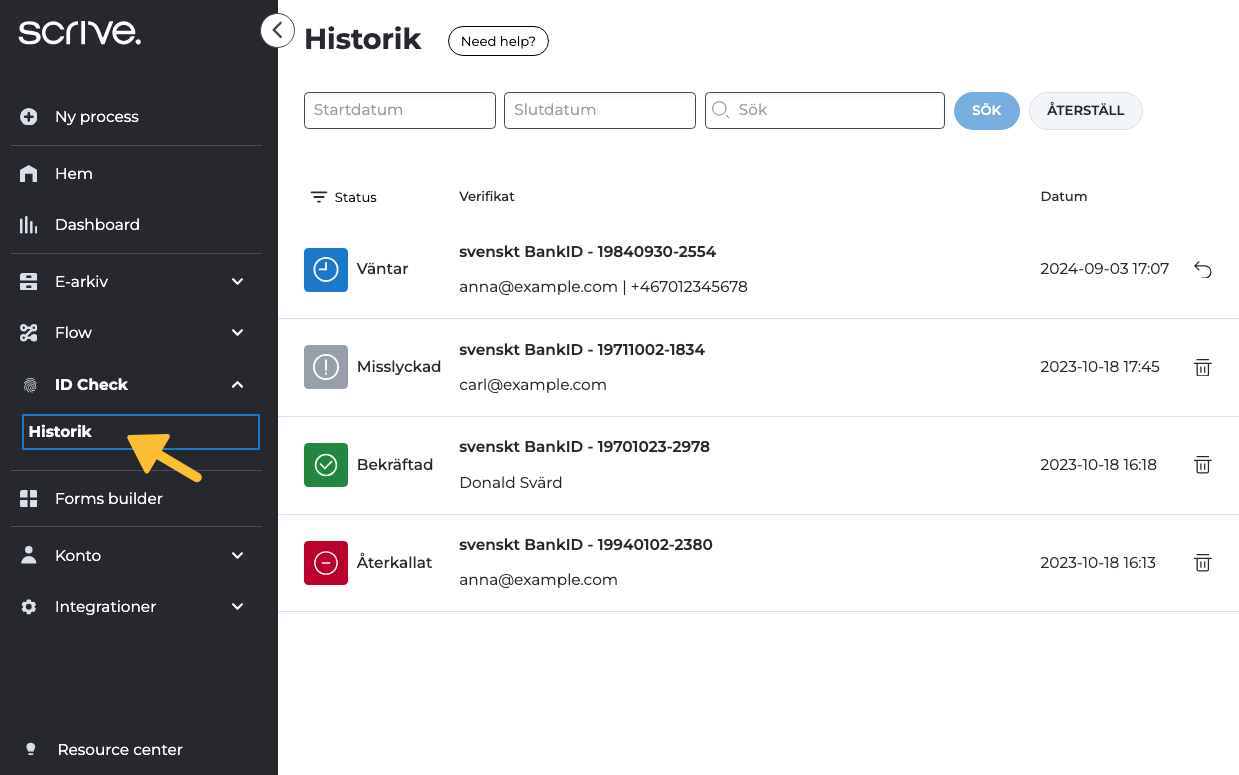This screenshot has width=1239, height=775.
Task: Open Forms builder in the sidebar
Action: 108,499
